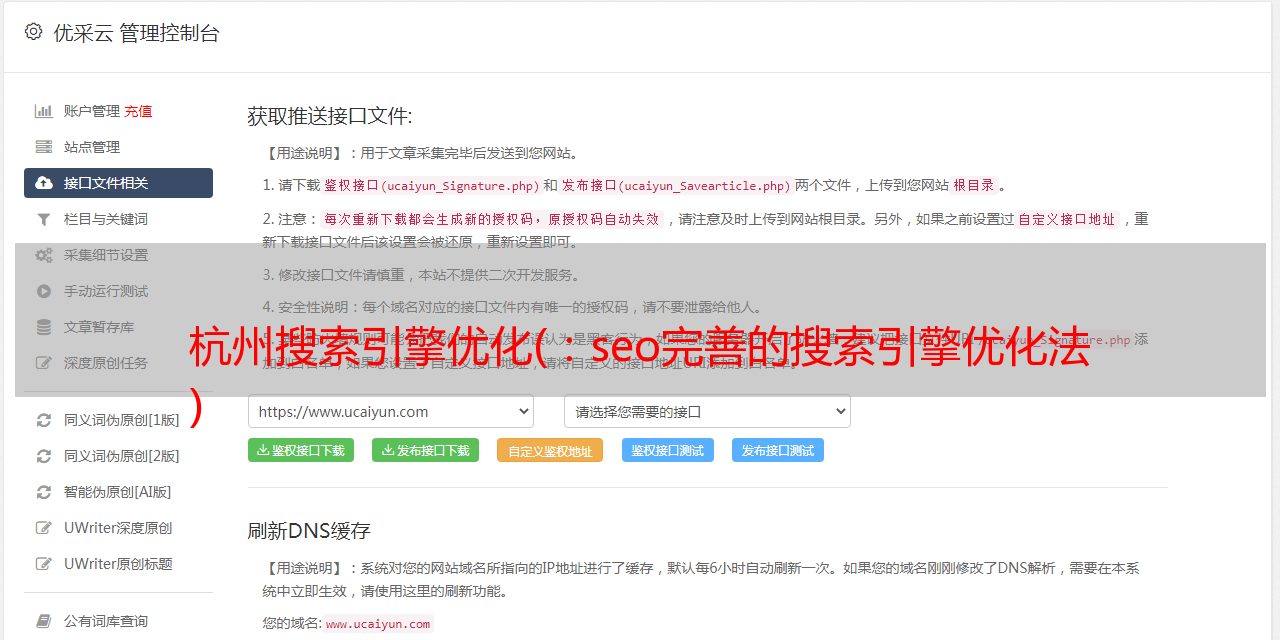Click the 刷新DNS缓存 section heading
Image resolution: width=1280 pixels, height=640 pixels.
tap(309, 531)
